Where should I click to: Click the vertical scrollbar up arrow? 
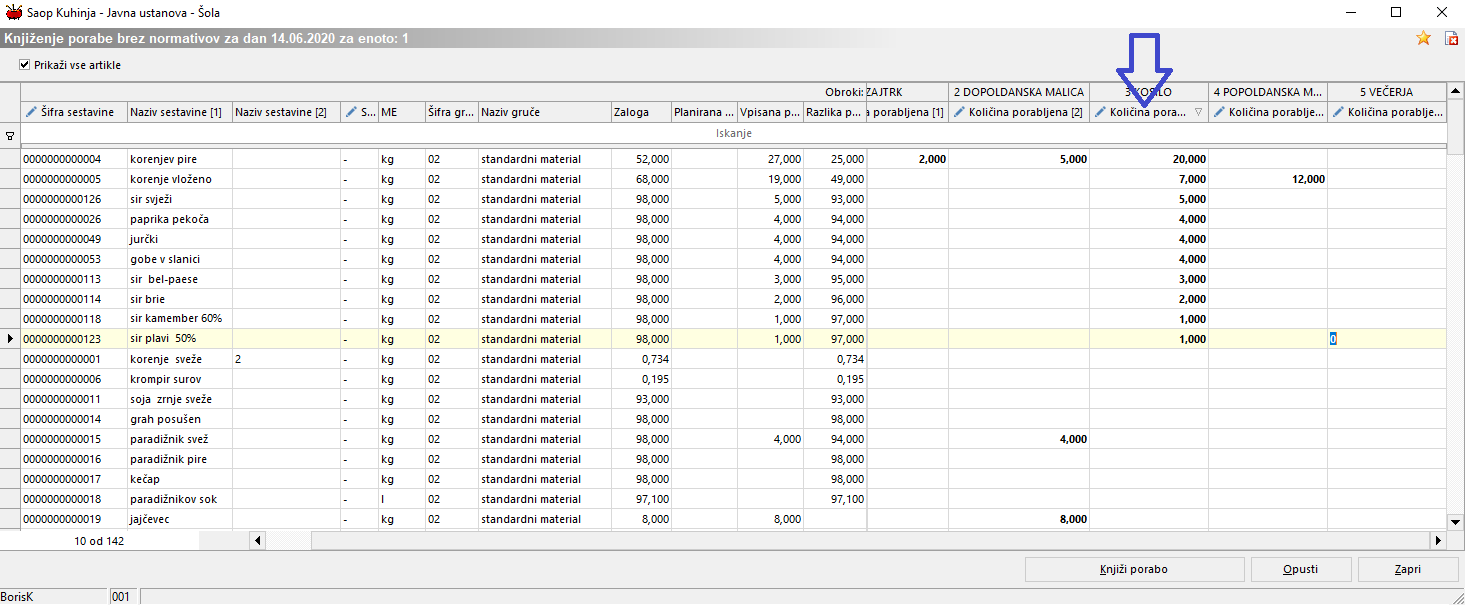(1456, 92)
